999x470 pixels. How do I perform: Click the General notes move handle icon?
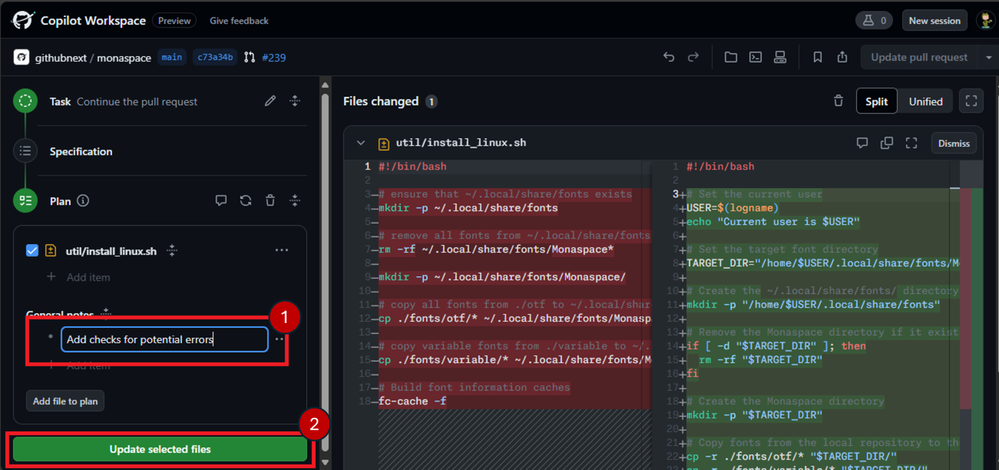point(106,313)
